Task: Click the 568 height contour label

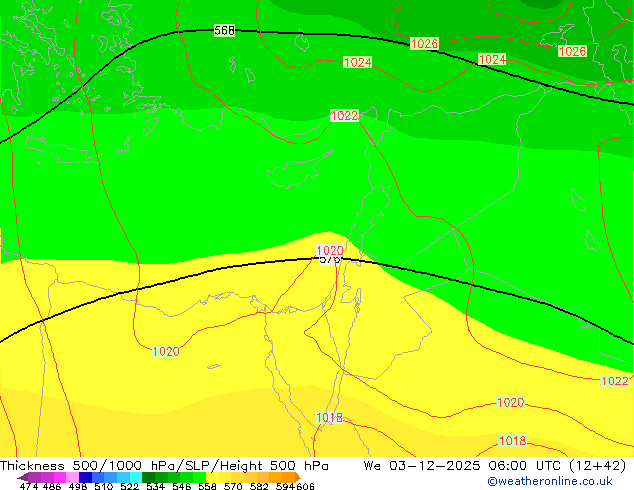Action: [224, 30]
